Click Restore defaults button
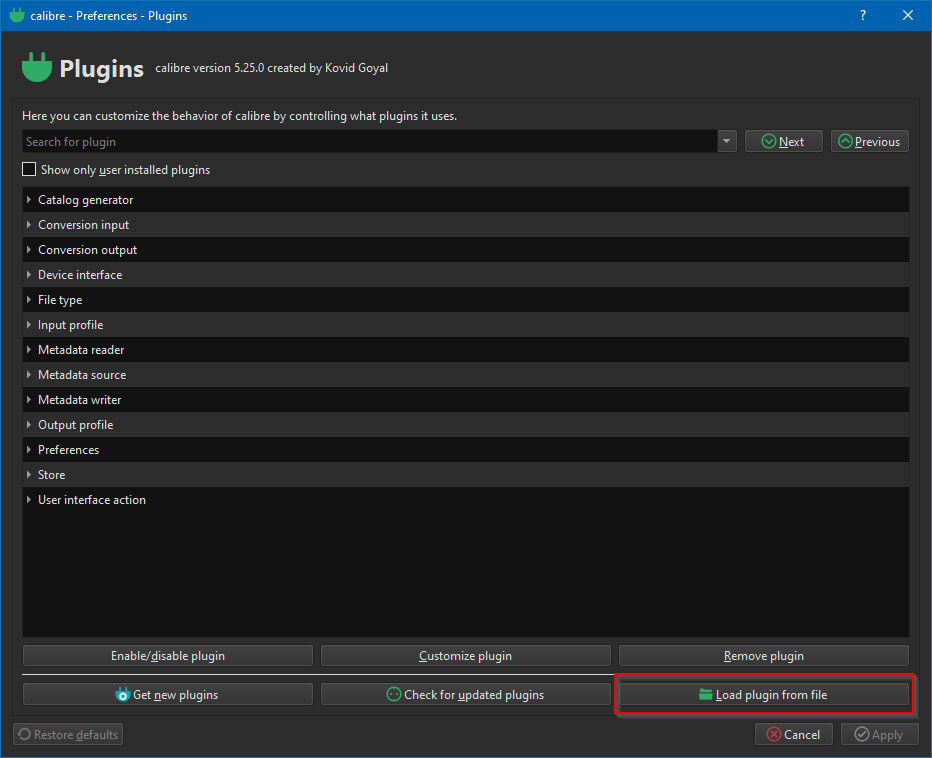 coord(68,734)
